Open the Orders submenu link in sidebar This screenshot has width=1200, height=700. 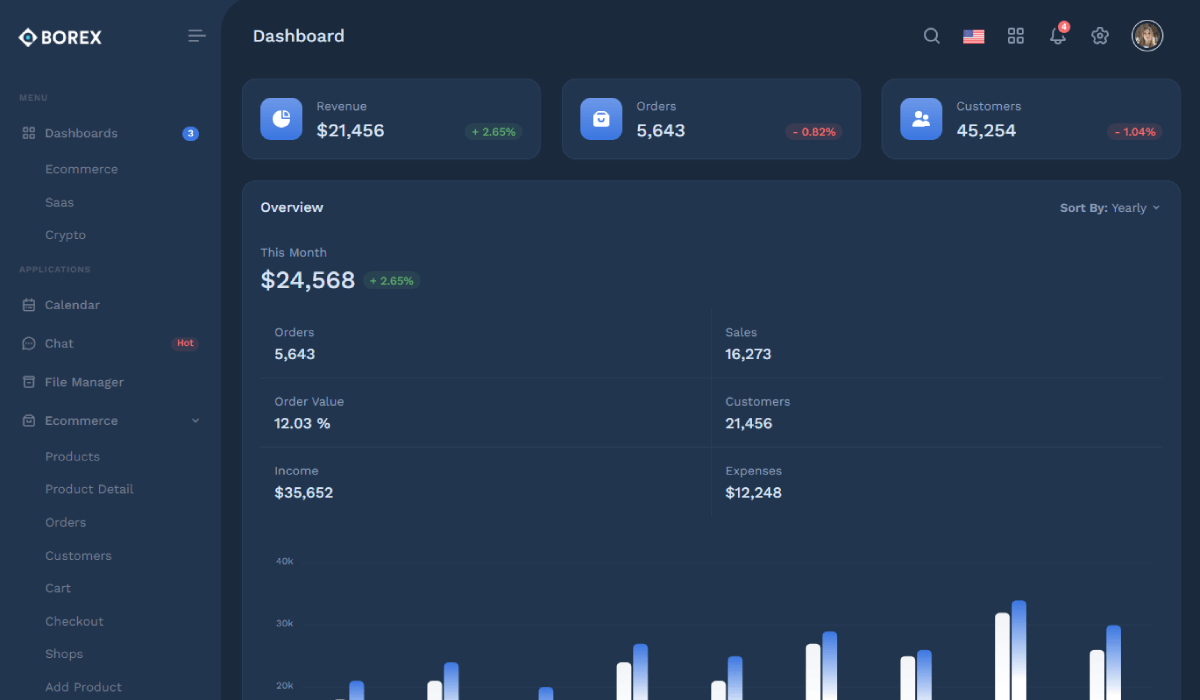coord(65,522)
